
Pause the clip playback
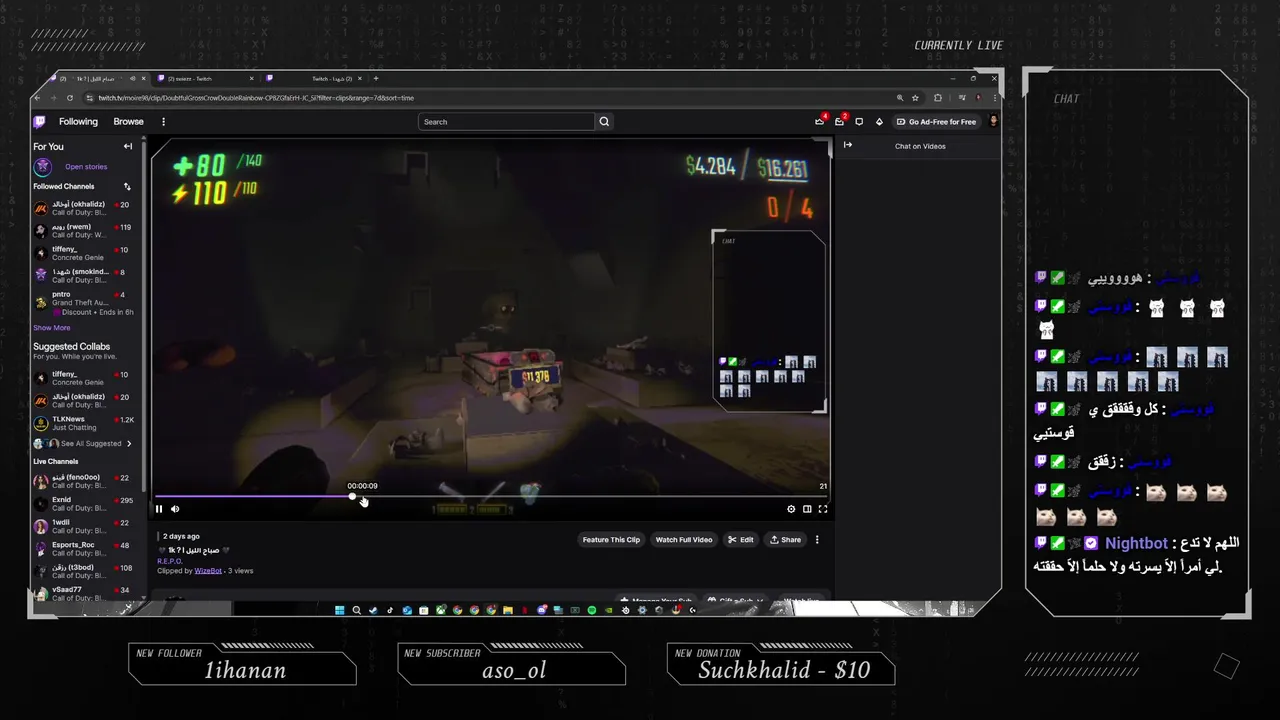click(x=159, y=509)
